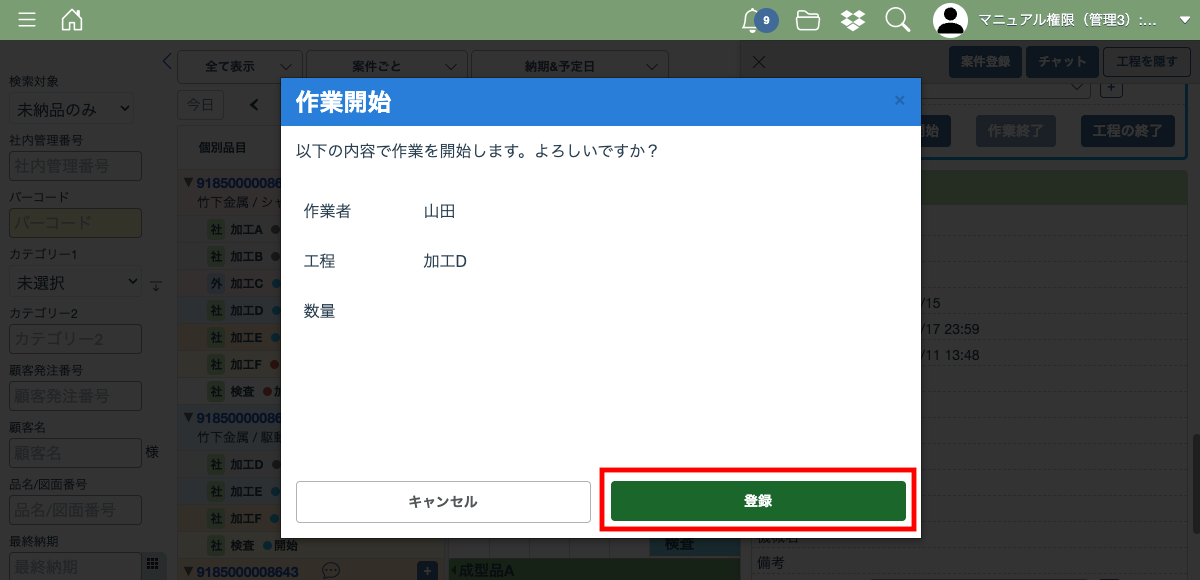Open the hamburger menu

pyautogui.click(x=27, y=20)
